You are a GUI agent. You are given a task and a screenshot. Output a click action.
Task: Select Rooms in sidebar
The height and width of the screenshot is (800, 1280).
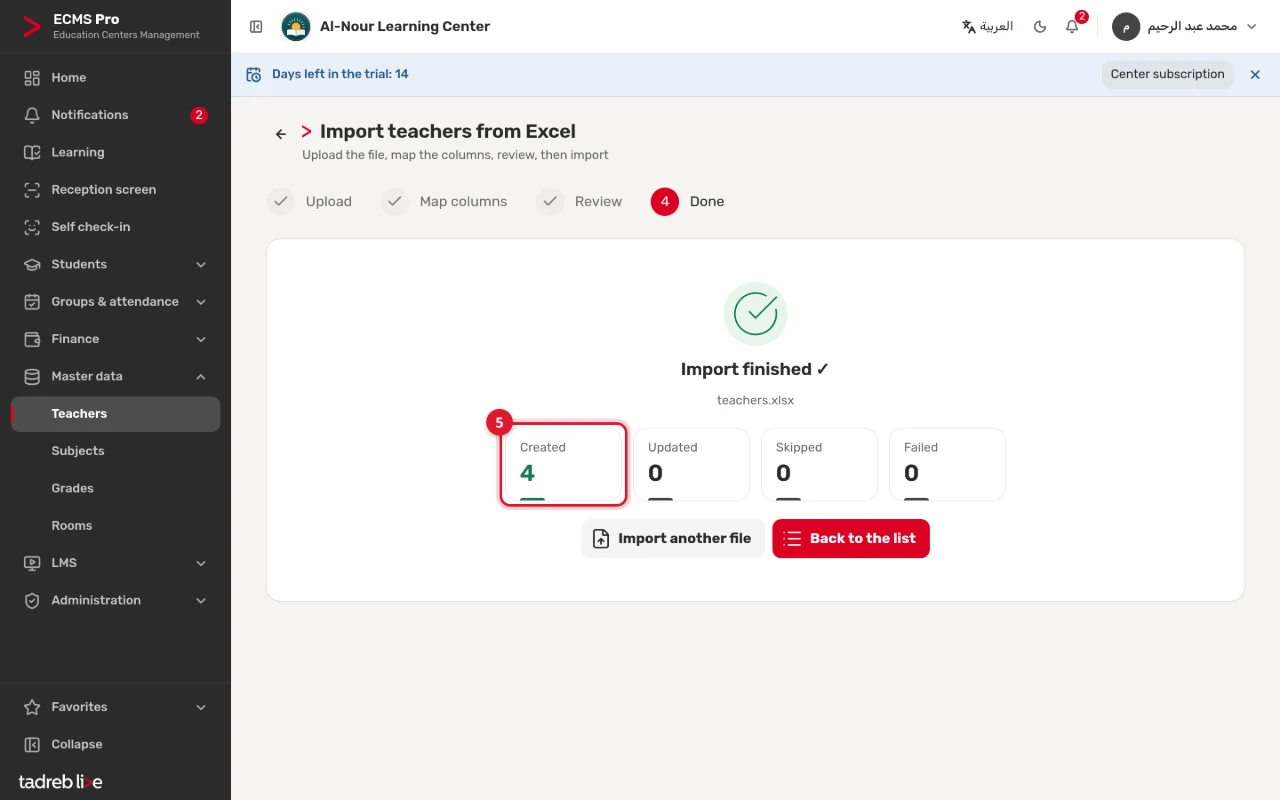click(116, 526)
